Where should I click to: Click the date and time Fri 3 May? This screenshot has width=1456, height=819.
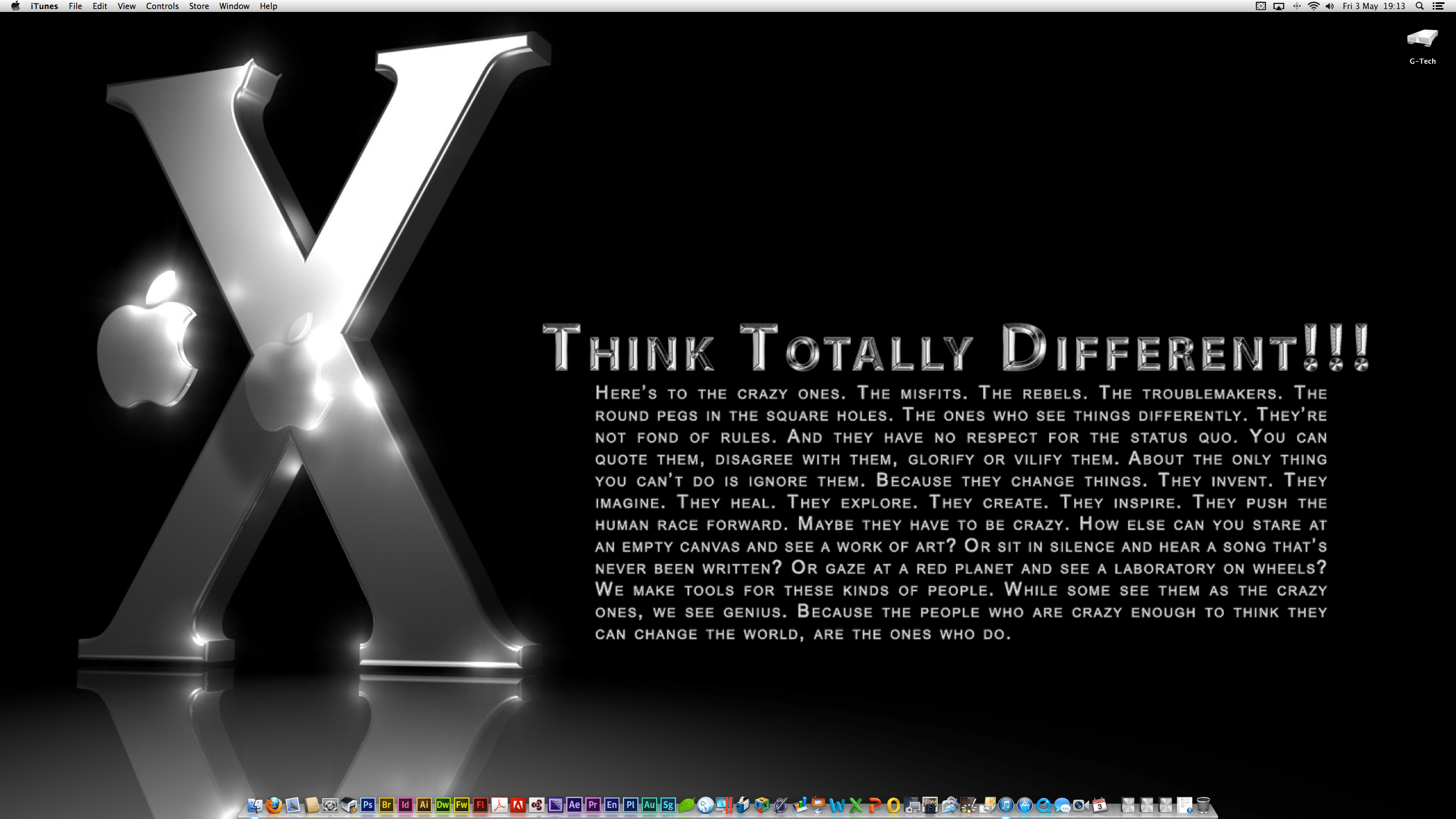1374,6
